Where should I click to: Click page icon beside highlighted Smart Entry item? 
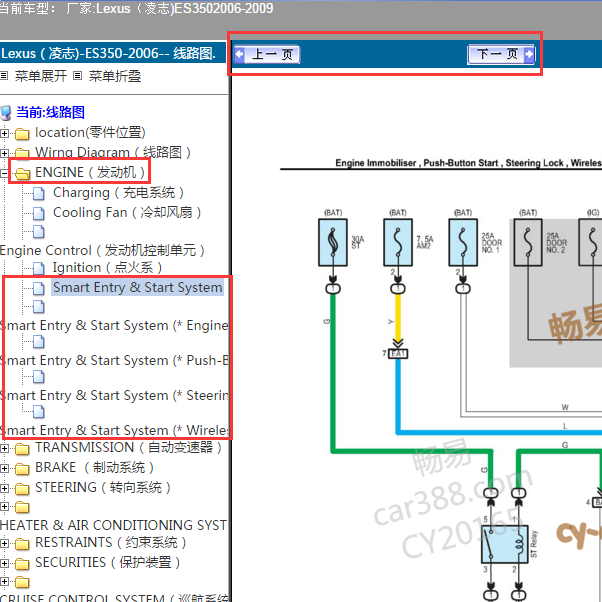pyautogui.click(x=38, y=288)
